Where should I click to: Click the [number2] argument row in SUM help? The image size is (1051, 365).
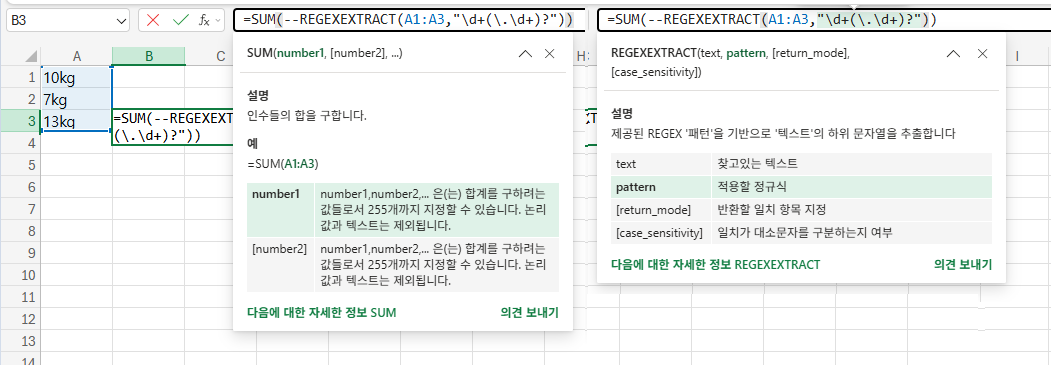click(403, 265)
